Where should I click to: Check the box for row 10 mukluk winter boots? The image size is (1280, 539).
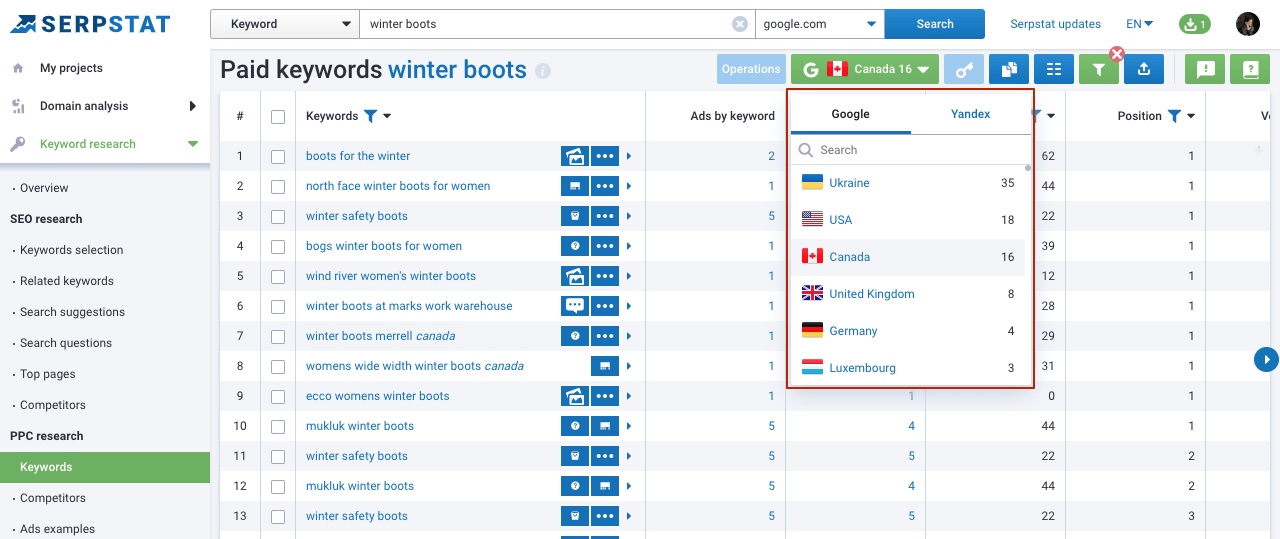tap(278, 427)
